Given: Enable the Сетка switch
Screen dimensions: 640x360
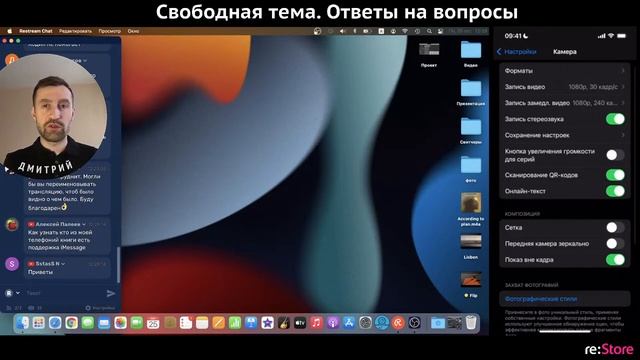Looking at the screenshot, I should pos(615,227).
